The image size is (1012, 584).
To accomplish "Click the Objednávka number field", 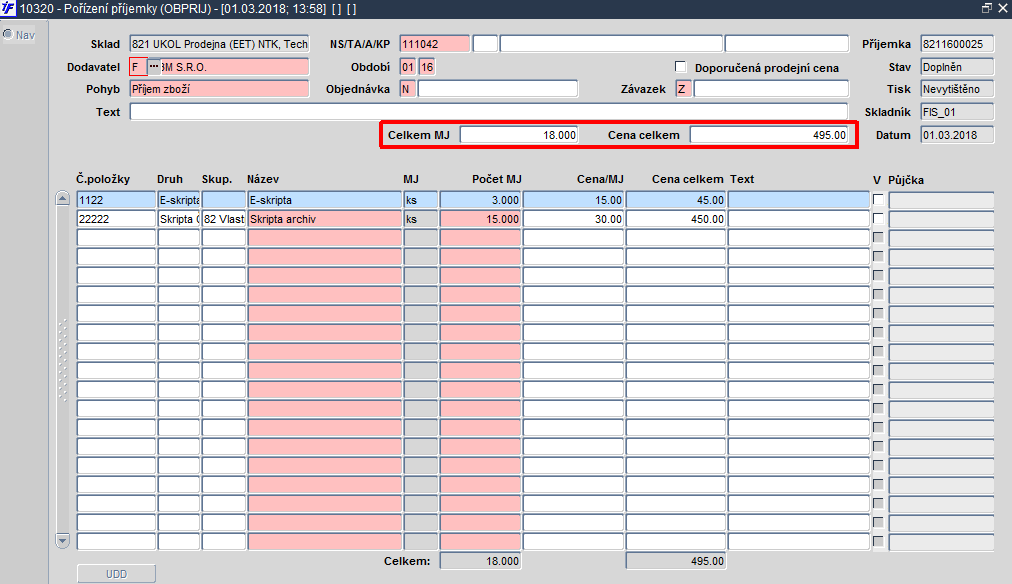I will [498, 89].
